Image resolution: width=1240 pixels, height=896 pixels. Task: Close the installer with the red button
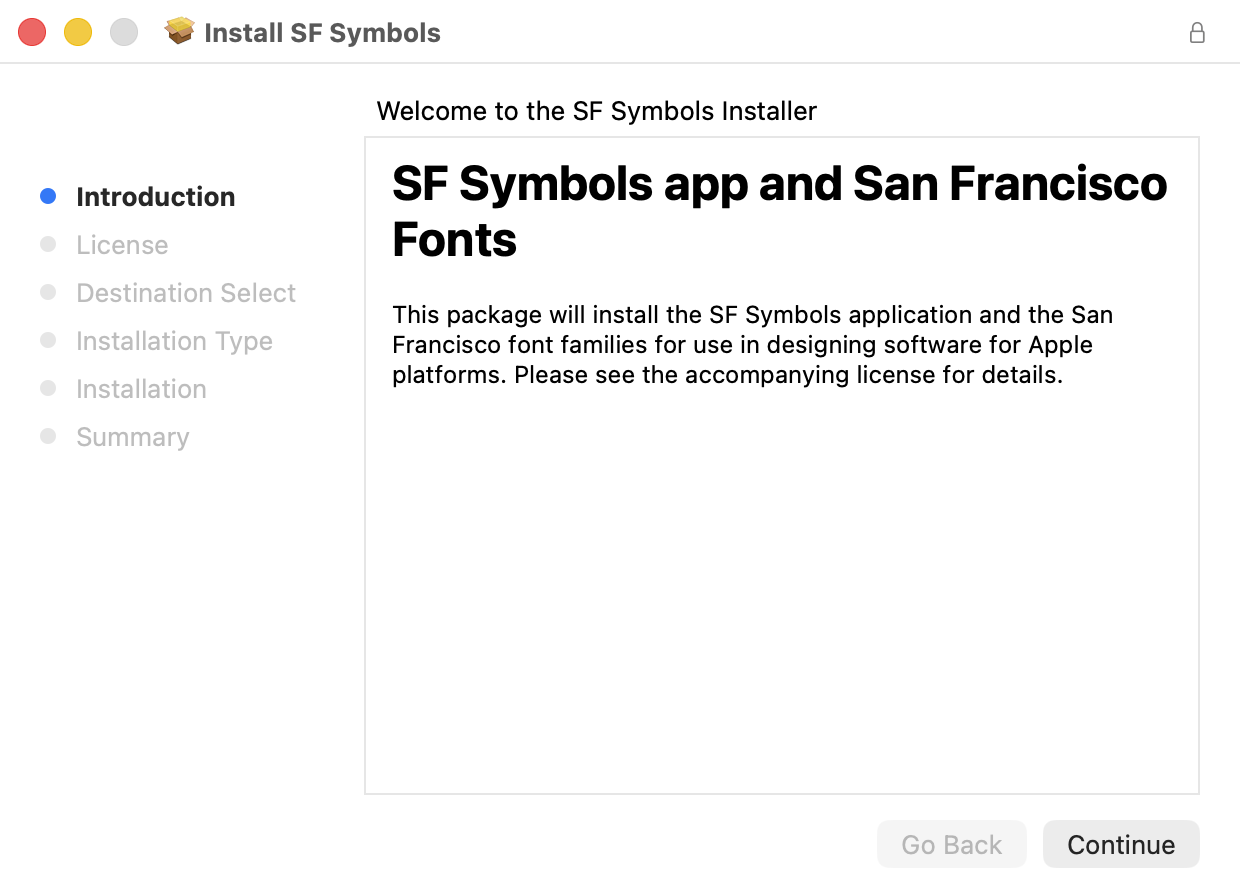pos(32,32)
